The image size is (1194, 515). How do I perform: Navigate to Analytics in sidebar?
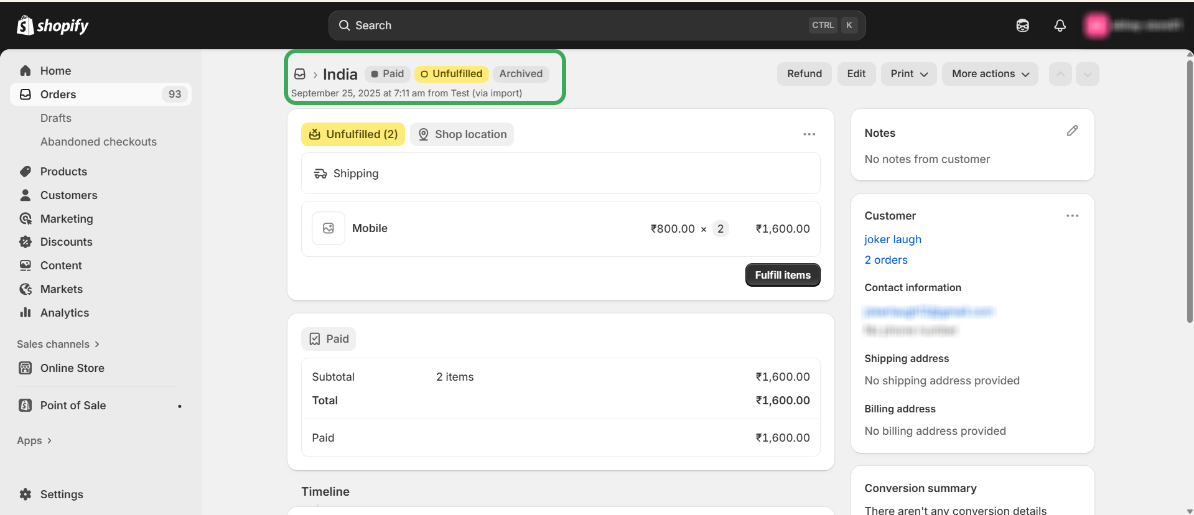64,312
